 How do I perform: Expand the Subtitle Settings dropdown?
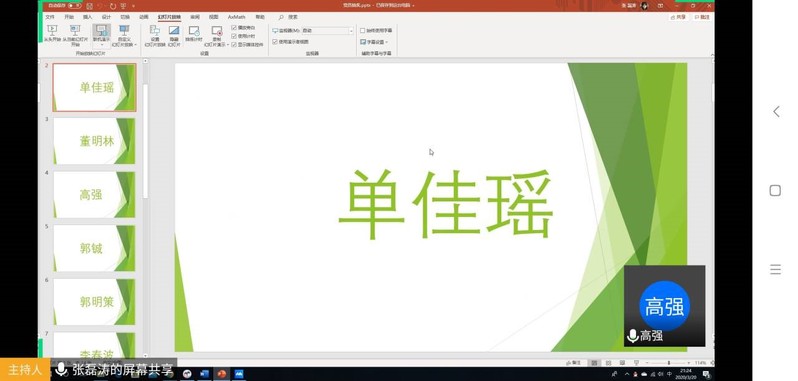374,42
